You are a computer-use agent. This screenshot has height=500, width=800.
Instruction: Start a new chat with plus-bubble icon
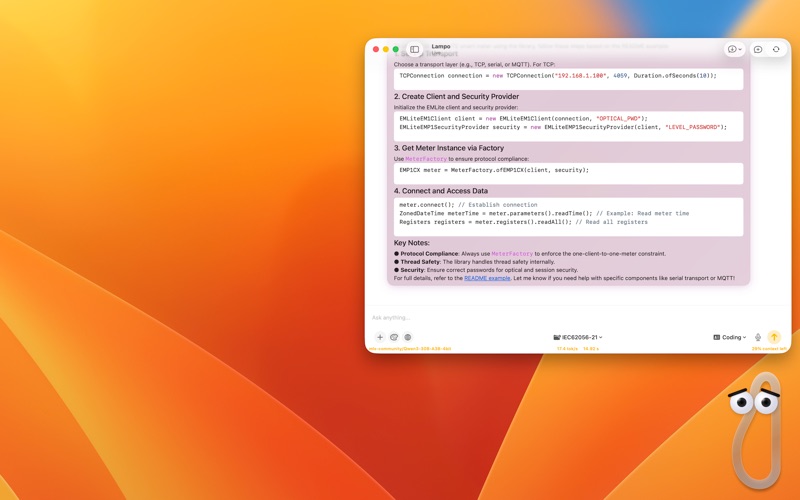pos(758,49)
